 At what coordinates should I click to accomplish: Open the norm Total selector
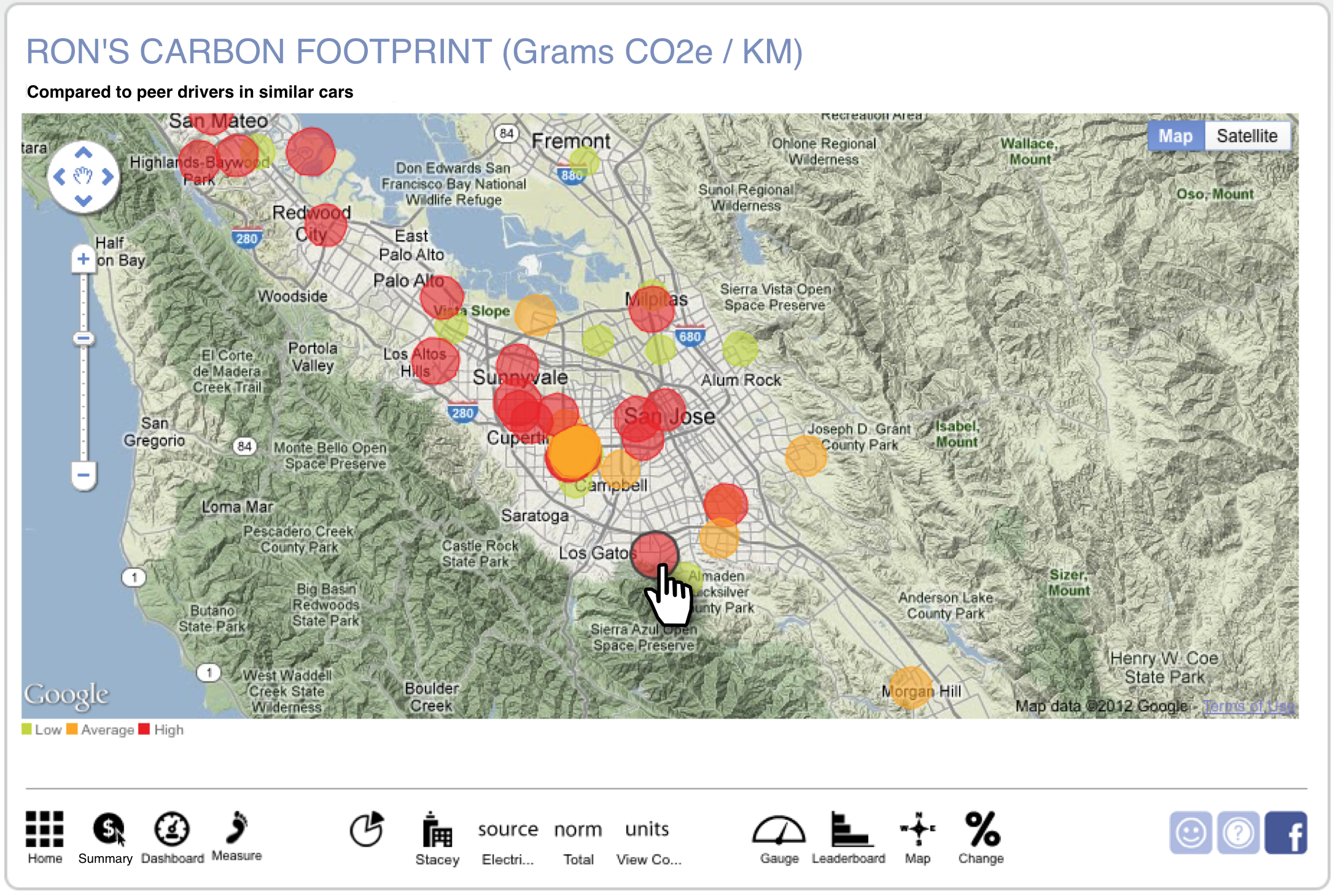coord(578,830)
